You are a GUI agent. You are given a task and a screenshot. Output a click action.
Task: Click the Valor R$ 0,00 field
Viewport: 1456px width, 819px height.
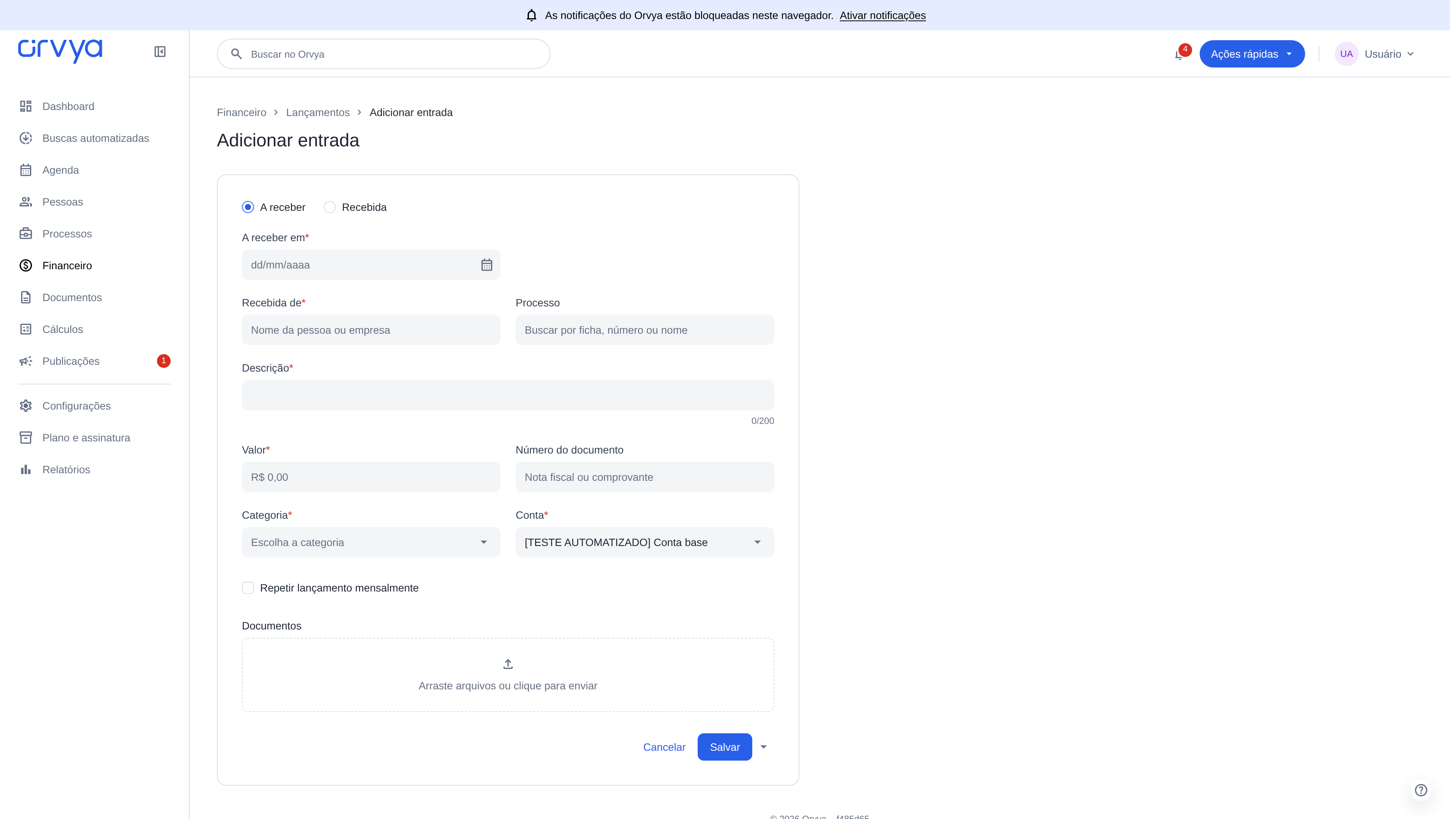(371, 477)
